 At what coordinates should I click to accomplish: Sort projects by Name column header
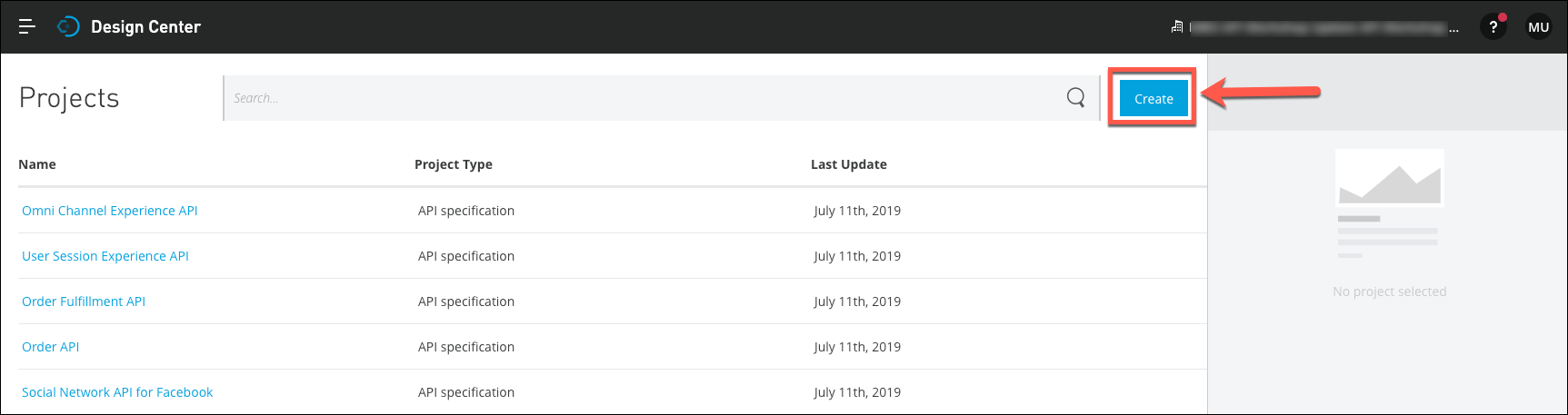pos(37,164)
